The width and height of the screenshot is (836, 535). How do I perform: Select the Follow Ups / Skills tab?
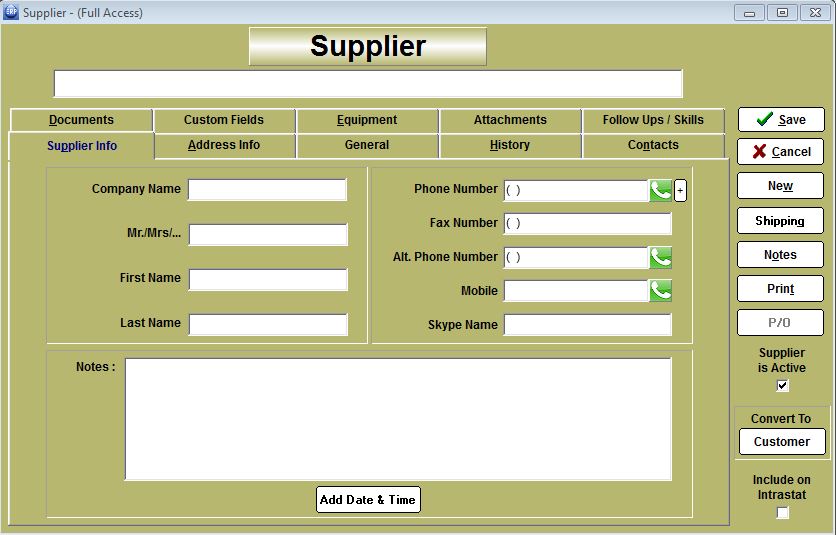(653, 120)
